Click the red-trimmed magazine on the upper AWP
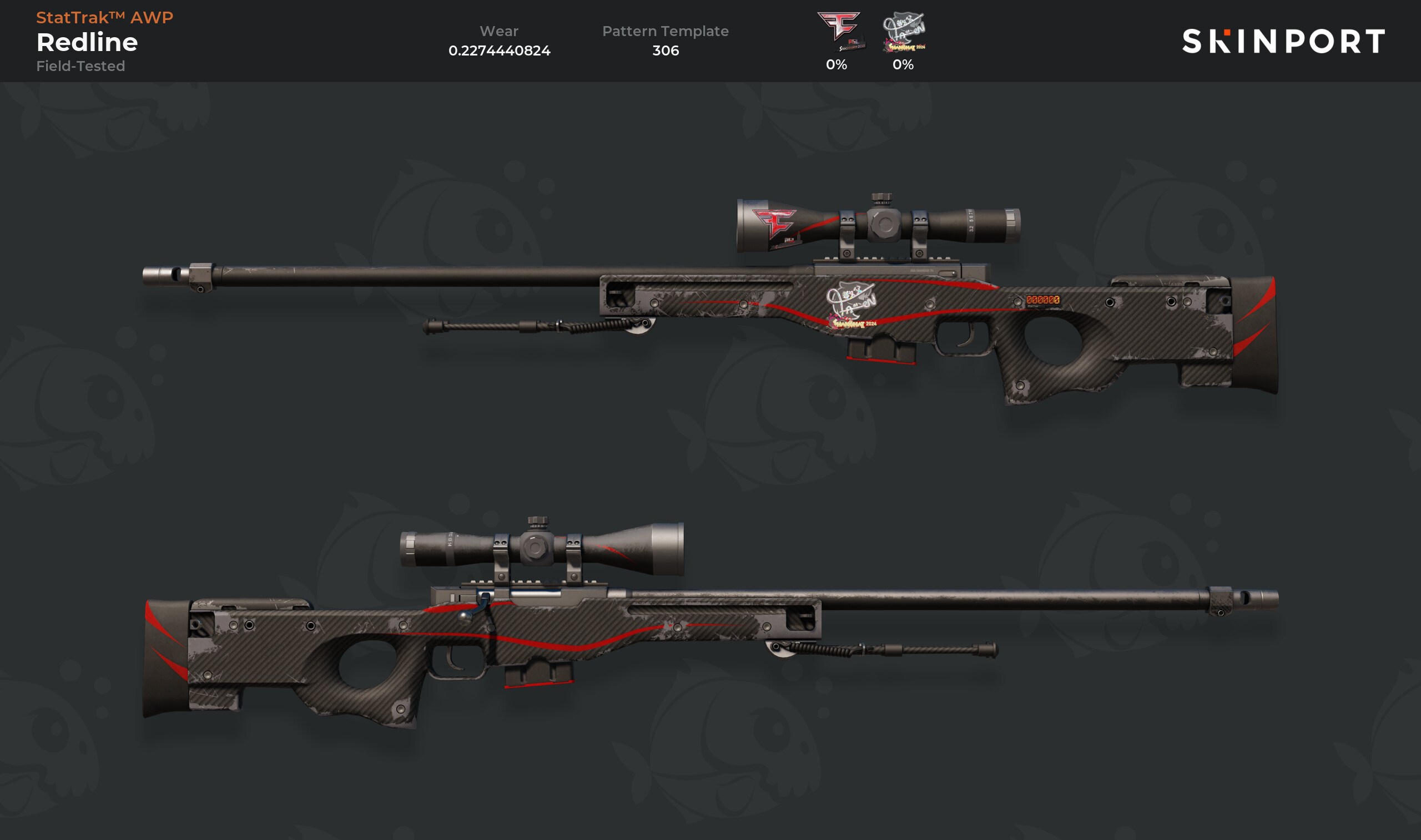 coord(881,349)
